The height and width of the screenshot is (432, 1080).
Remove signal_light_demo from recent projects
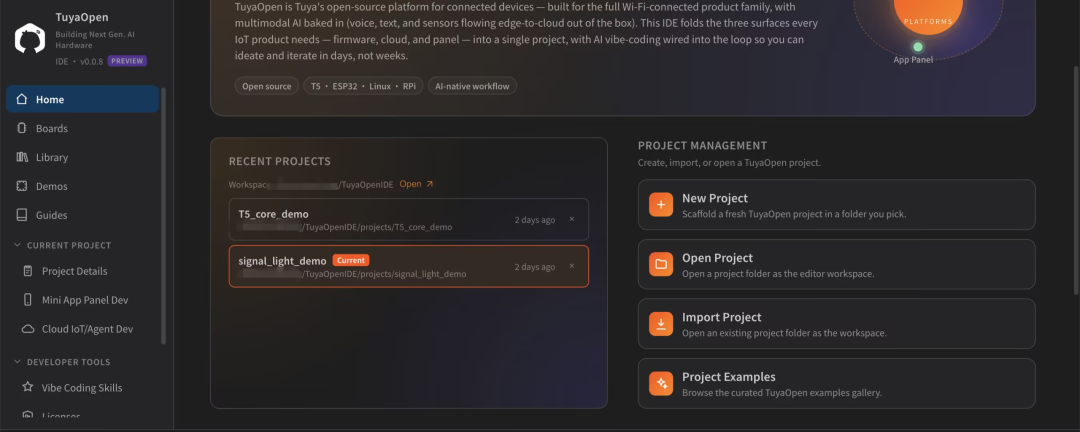click(x=572, y=266)
